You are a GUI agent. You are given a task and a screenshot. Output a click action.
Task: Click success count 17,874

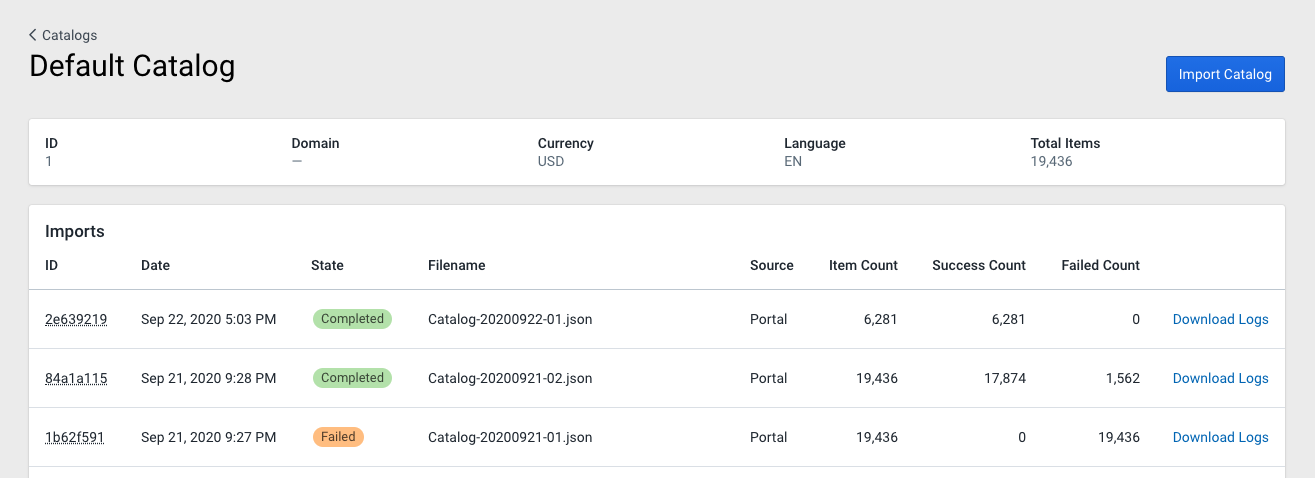pyautogui.click(x=1003, y=379)
